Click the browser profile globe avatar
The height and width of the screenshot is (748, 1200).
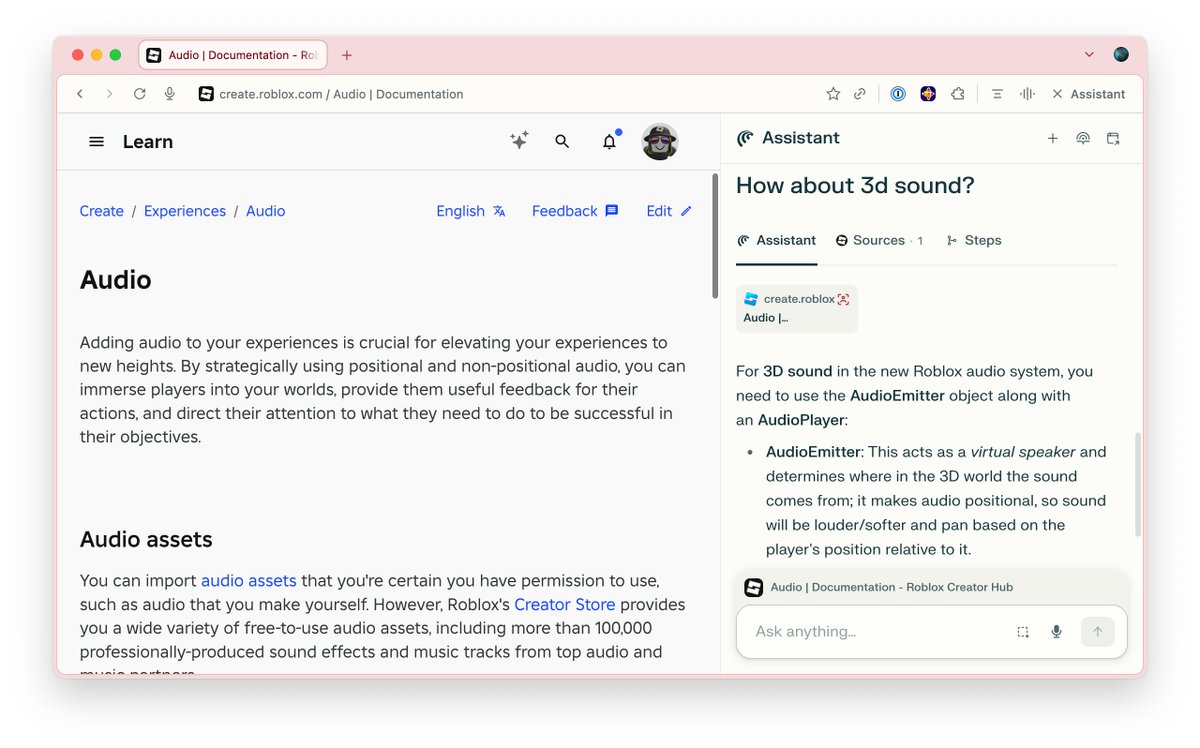pyautogui.click(x=1121, y=55)
